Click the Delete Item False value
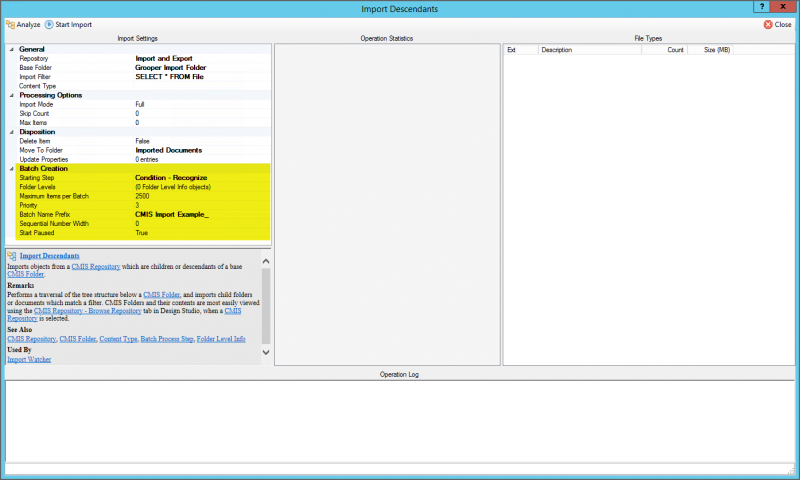The image size is (800, 480). click(x=142, y=141)
